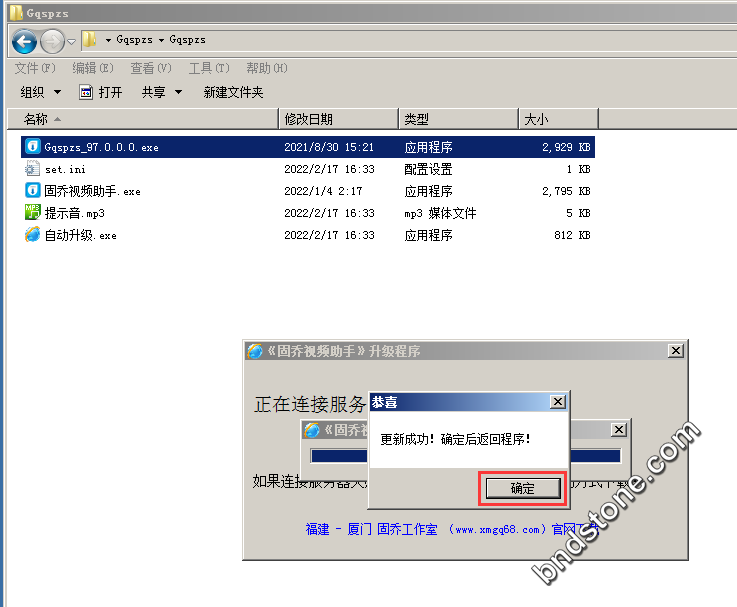Screen dimensions: 737x607
Task: Click the Back navigation arrow
Action: click(x=24, y=42)
